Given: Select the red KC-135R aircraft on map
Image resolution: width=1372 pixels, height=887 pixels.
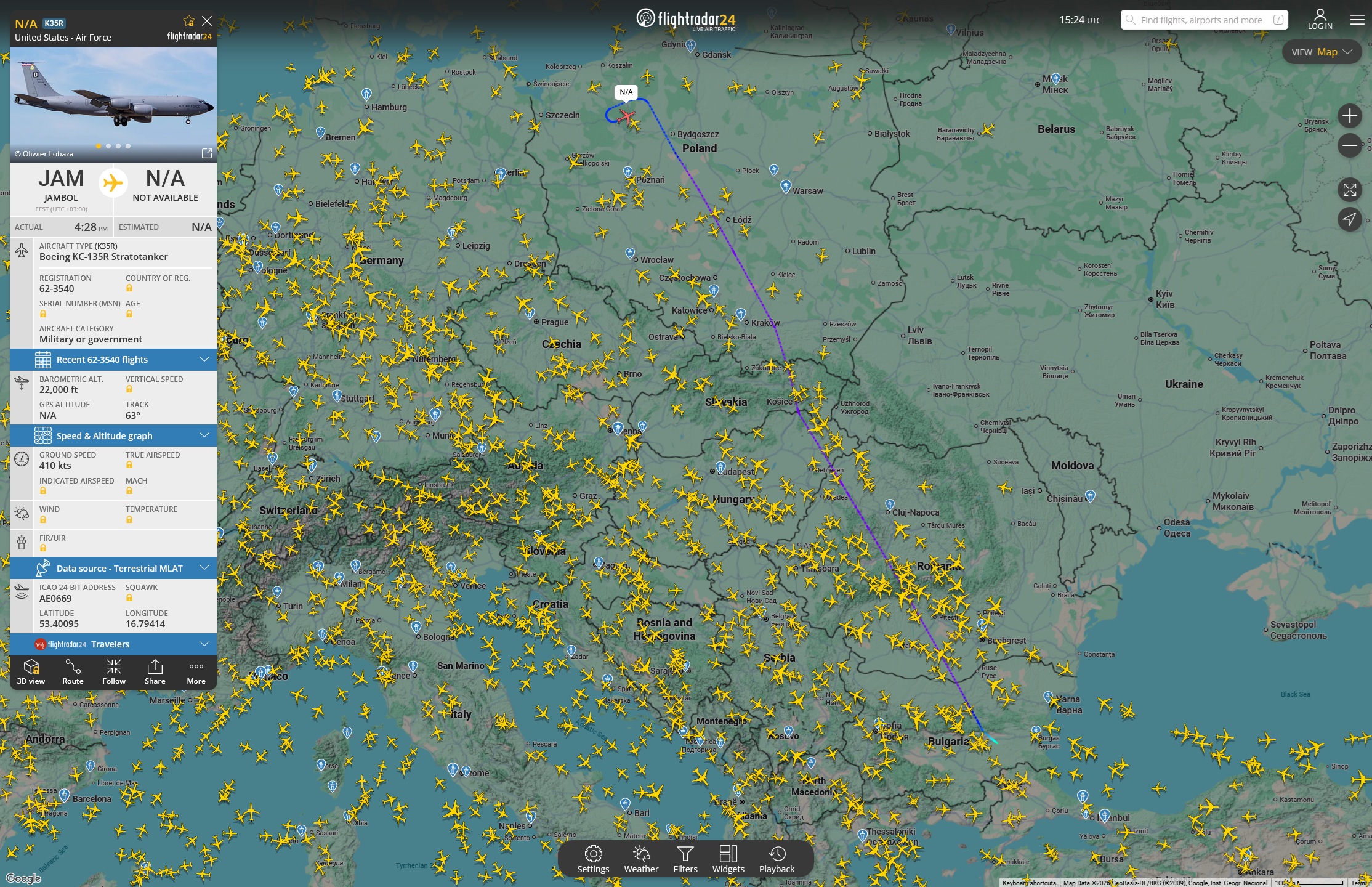Looking at the screenshot, I should tap(627, 116).
